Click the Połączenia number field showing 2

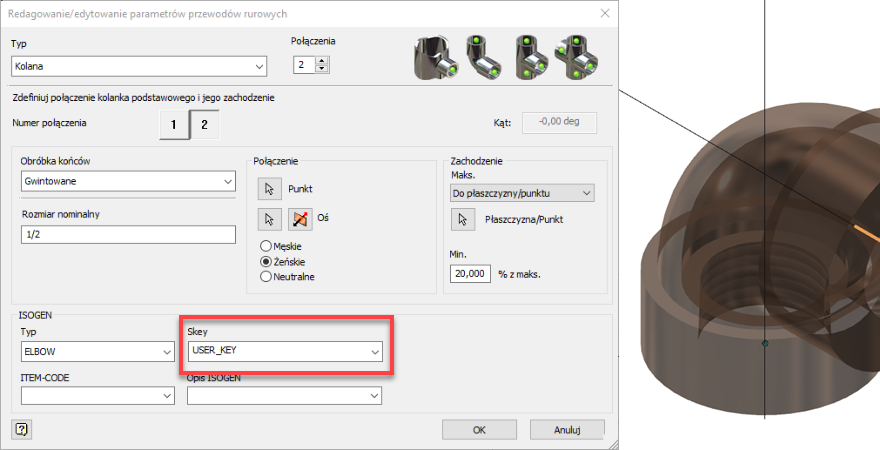304,65
